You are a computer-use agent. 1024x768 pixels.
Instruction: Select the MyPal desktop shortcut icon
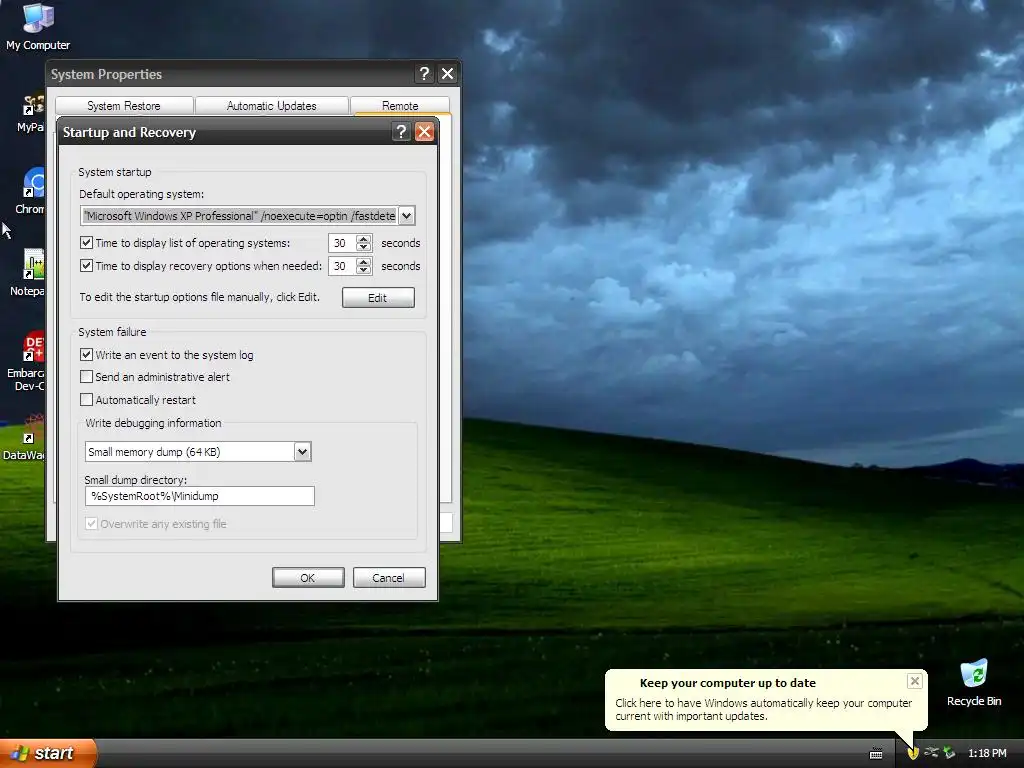[x=31, y=112]
